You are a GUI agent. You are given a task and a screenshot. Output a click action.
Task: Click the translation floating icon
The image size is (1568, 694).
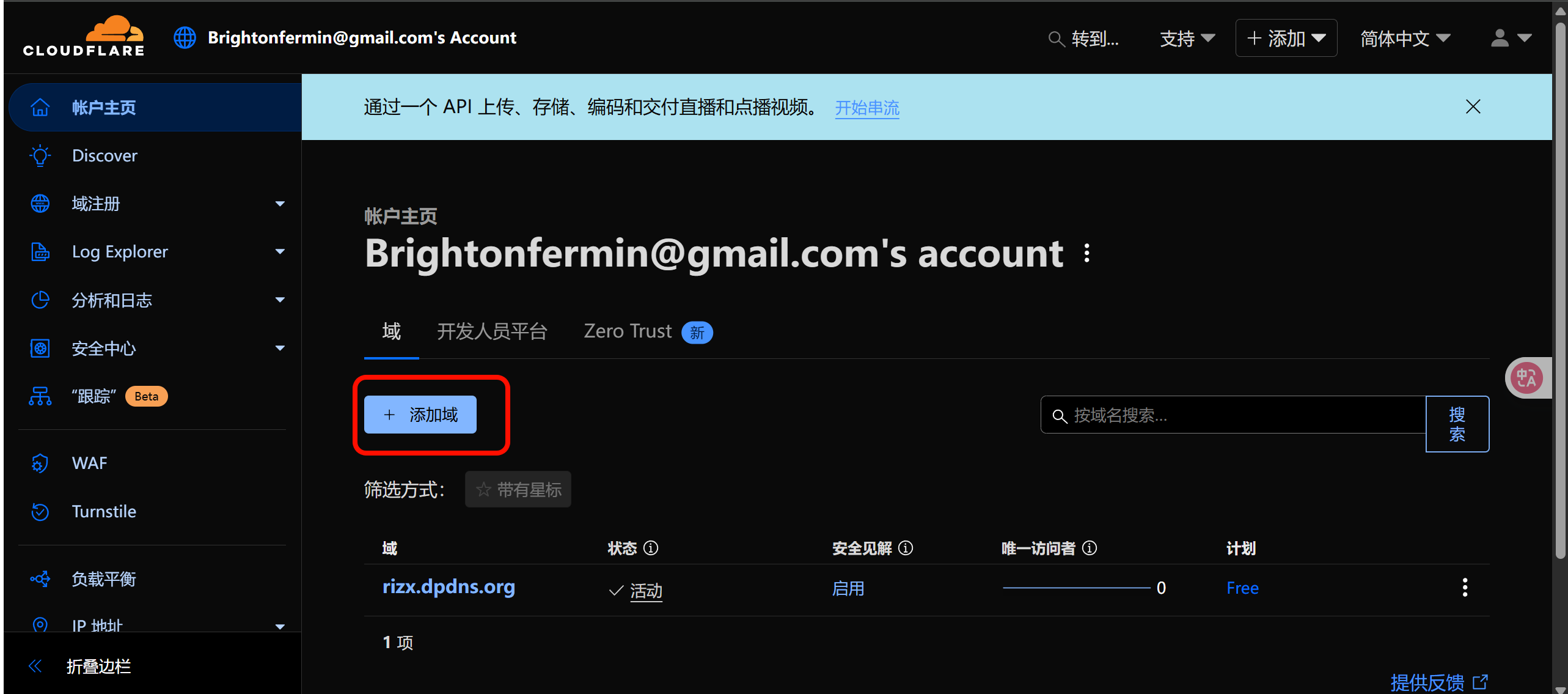coord(1526,378)
